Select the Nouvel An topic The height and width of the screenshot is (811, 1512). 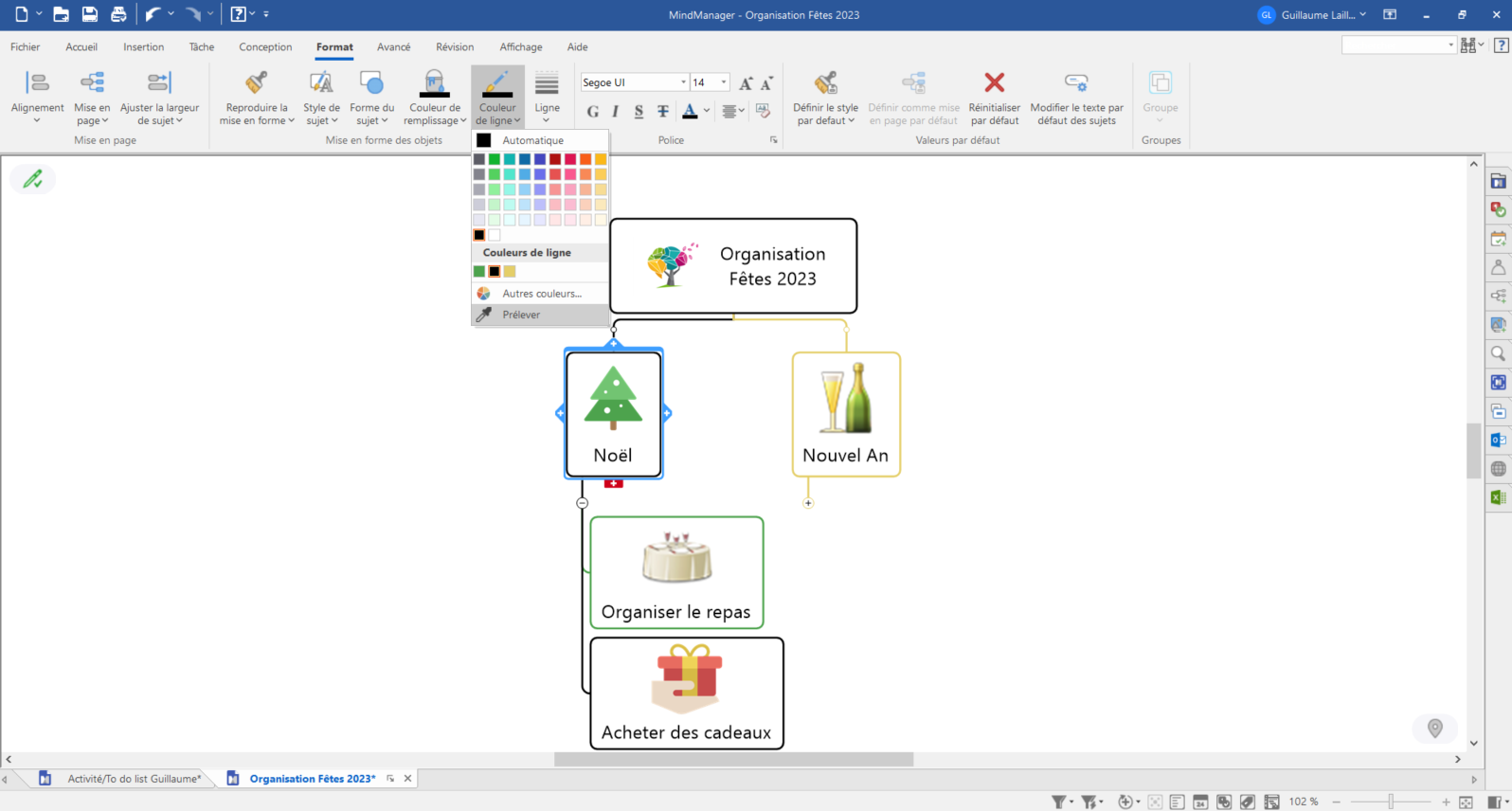(x=846, y=414)
